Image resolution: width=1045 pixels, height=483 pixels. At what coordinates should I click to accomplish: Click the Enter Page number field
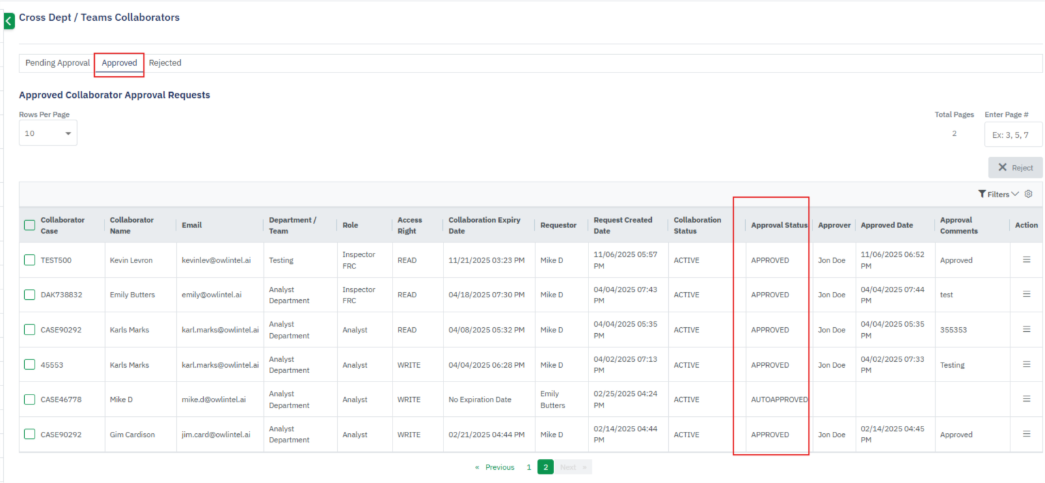point(1013,134)
